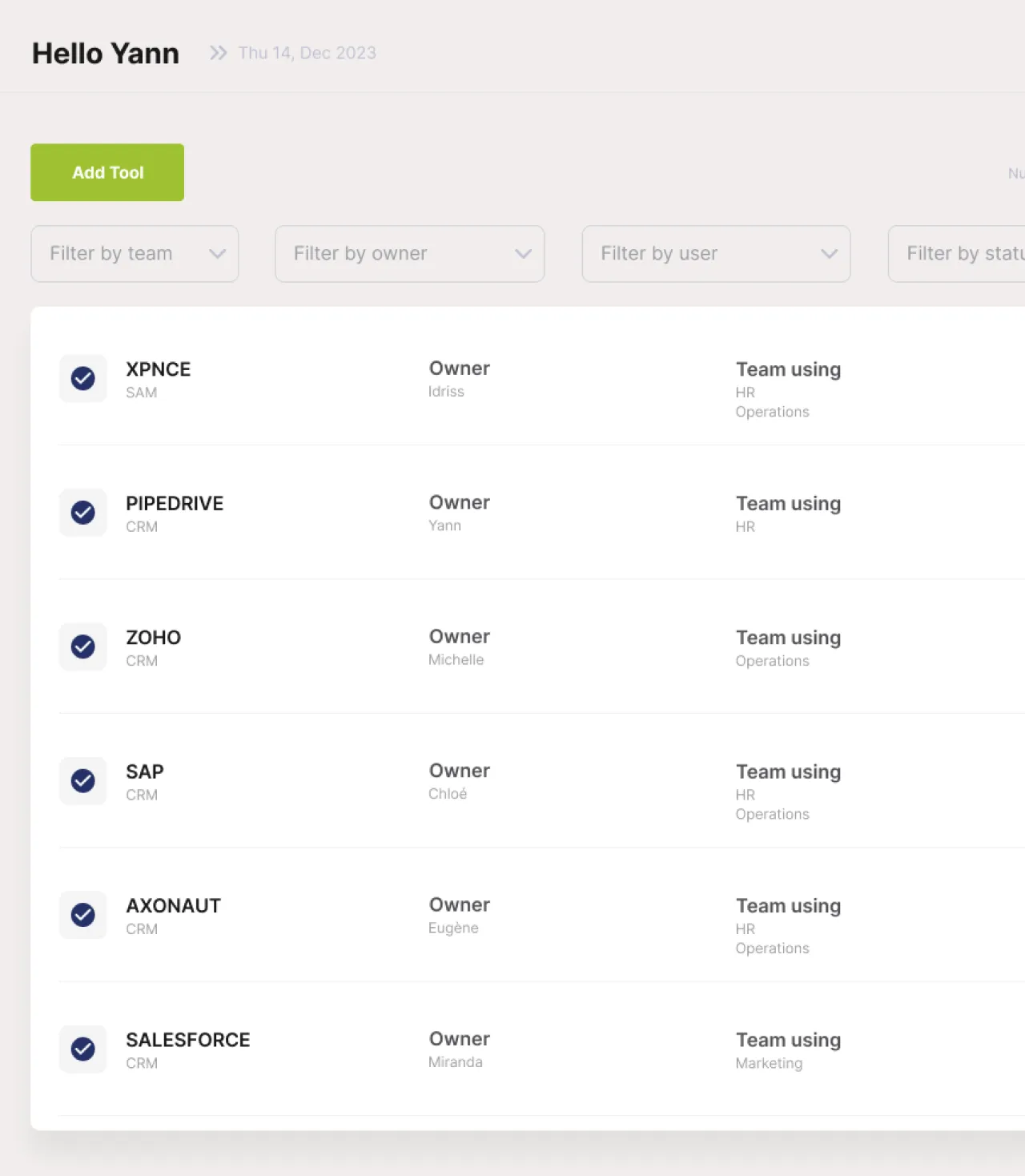This screenshot has height=1176, width=1025.
Task: Open the Filter by status dropdown
Action: tap(957, 254)
